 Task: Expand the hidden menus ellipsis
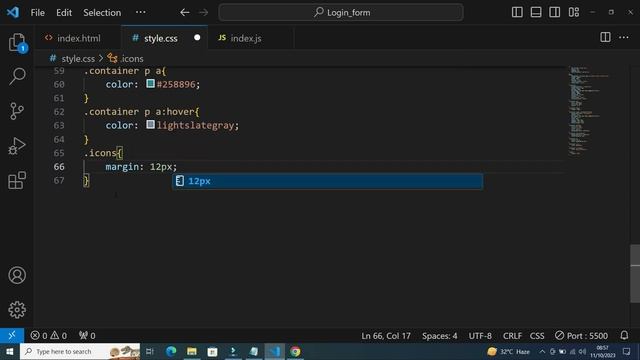140,12
